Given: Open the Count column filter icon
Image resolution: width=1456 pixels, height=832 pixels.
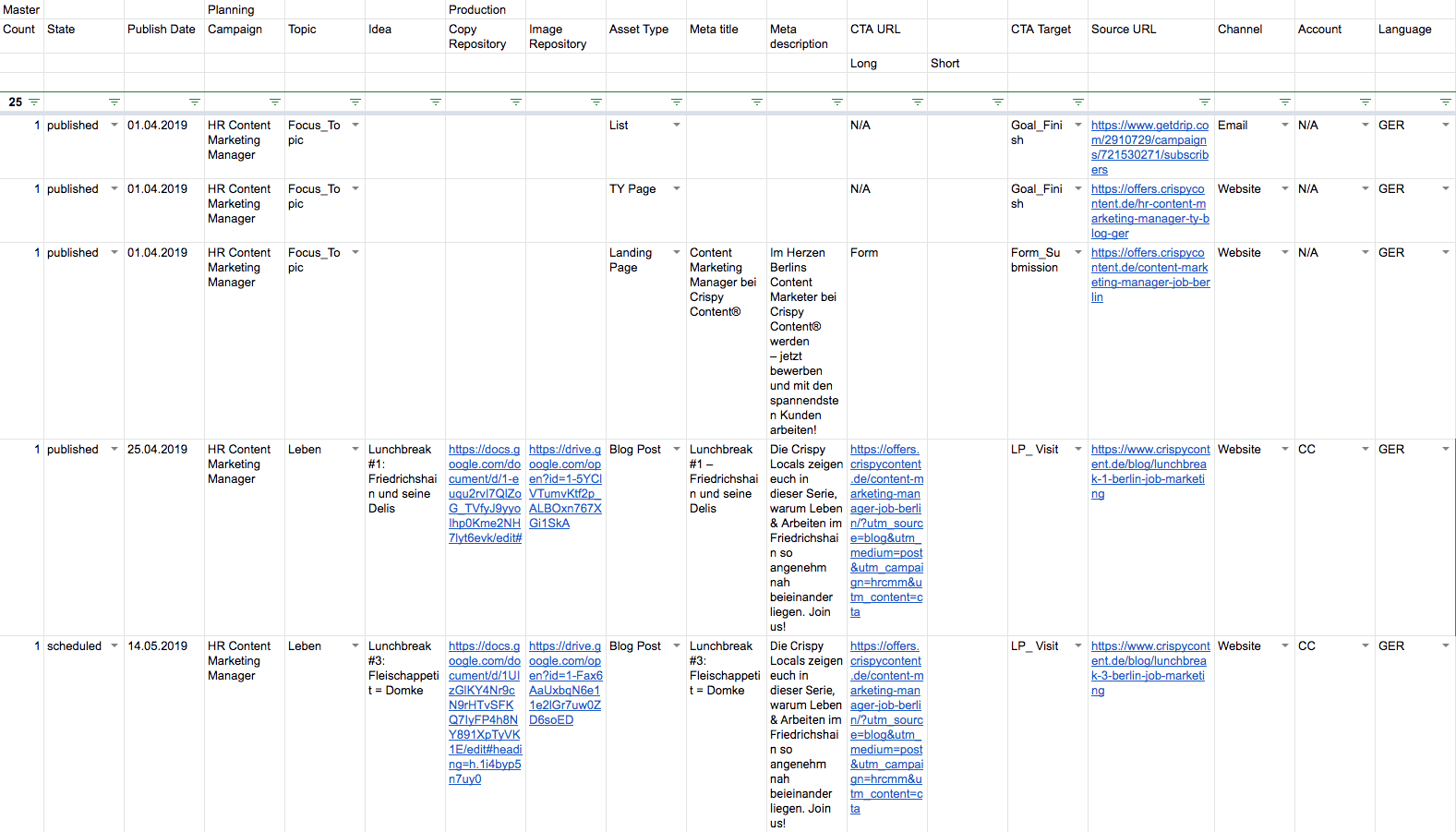Looking at the screenshot, I should (x=34, y=102).
